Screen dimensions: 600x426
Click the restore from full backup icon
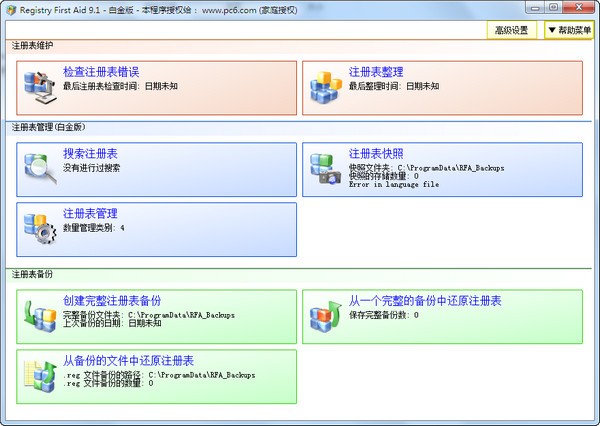click(x=326, y=316)
